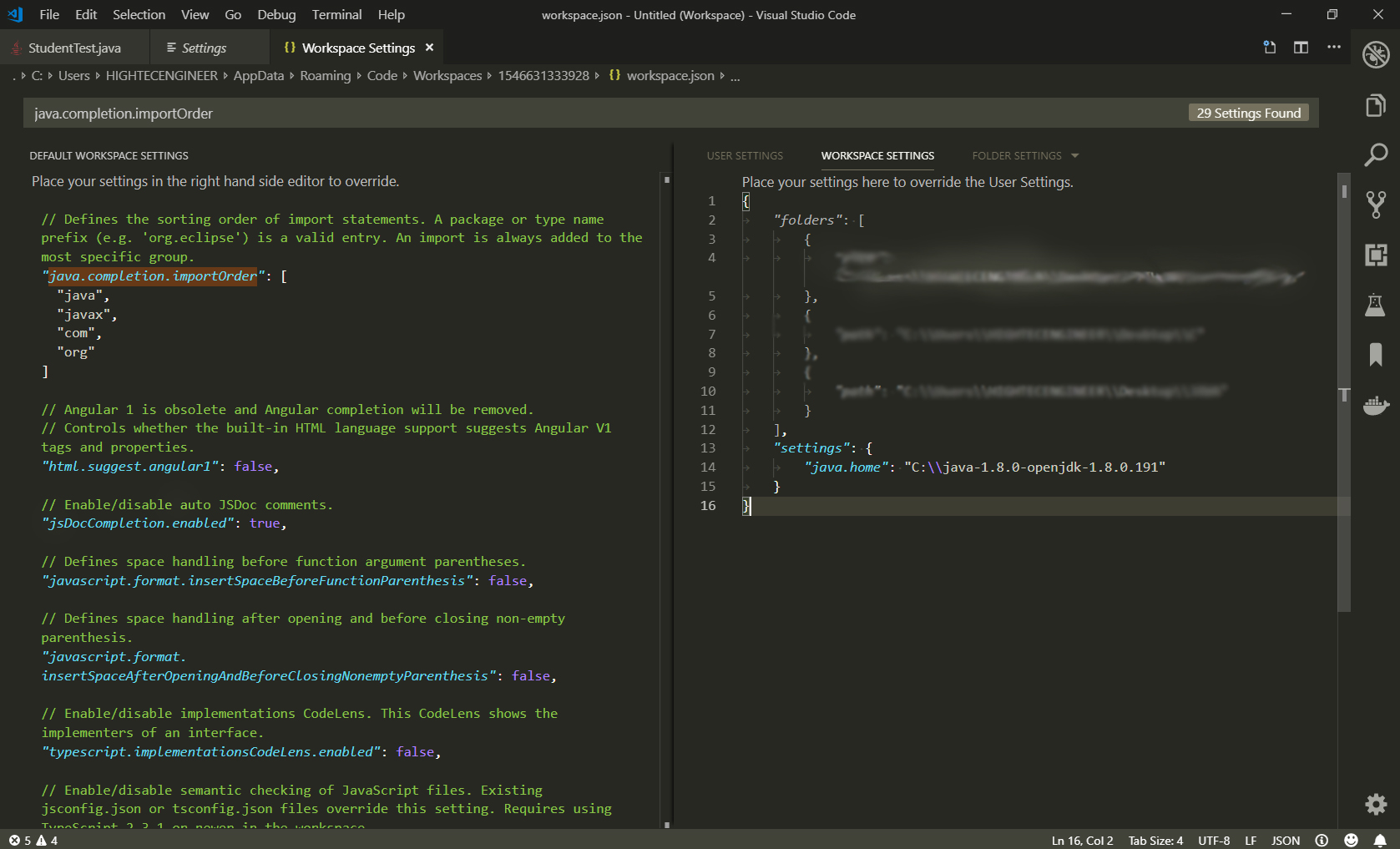Click the "jsDocCompletion.enabled" setting key
The image size is (1400, 849).
(x=138, y=523)
